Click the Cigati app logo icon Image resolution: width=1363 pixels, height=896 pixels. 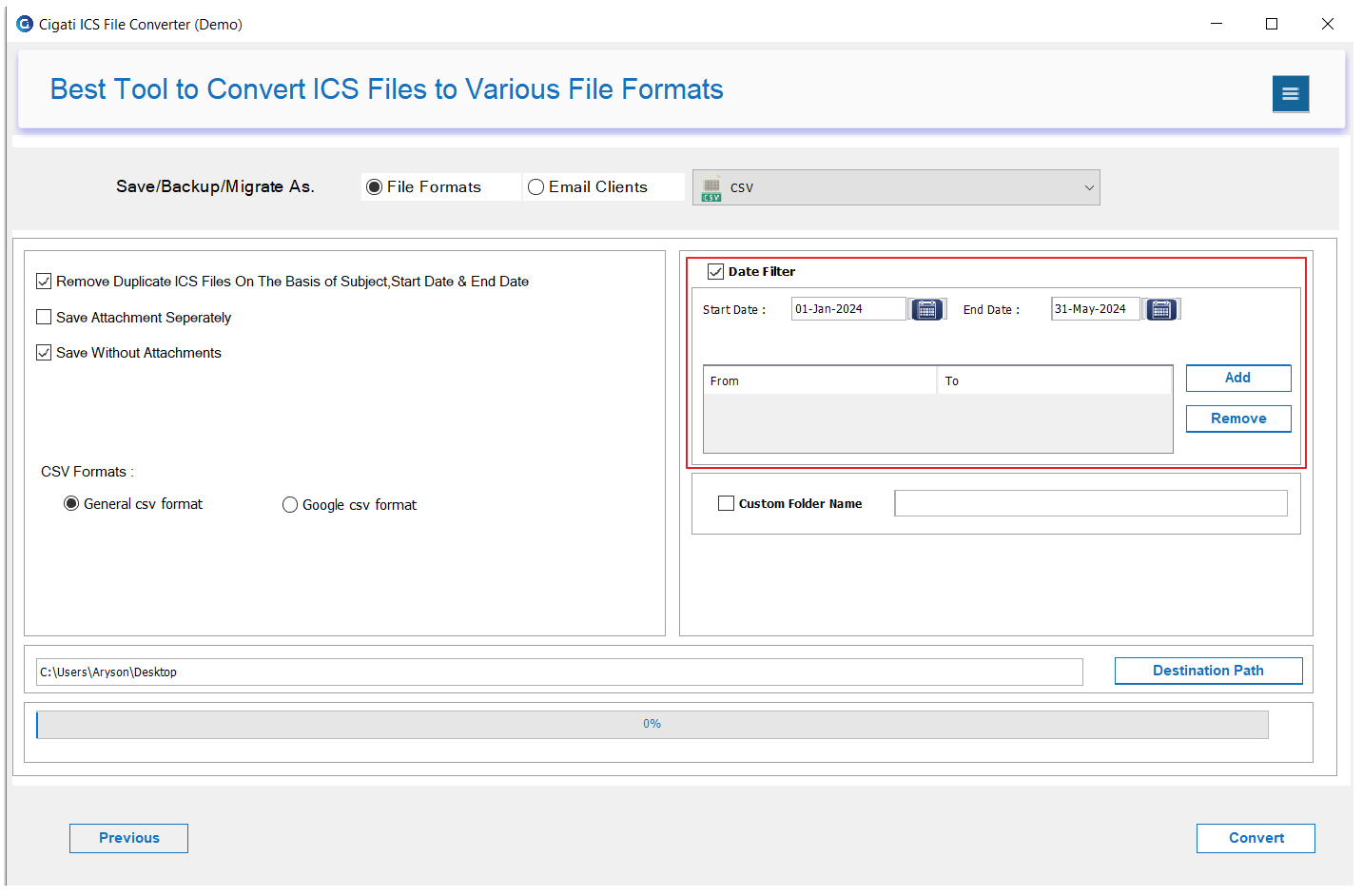pos(25,24)
